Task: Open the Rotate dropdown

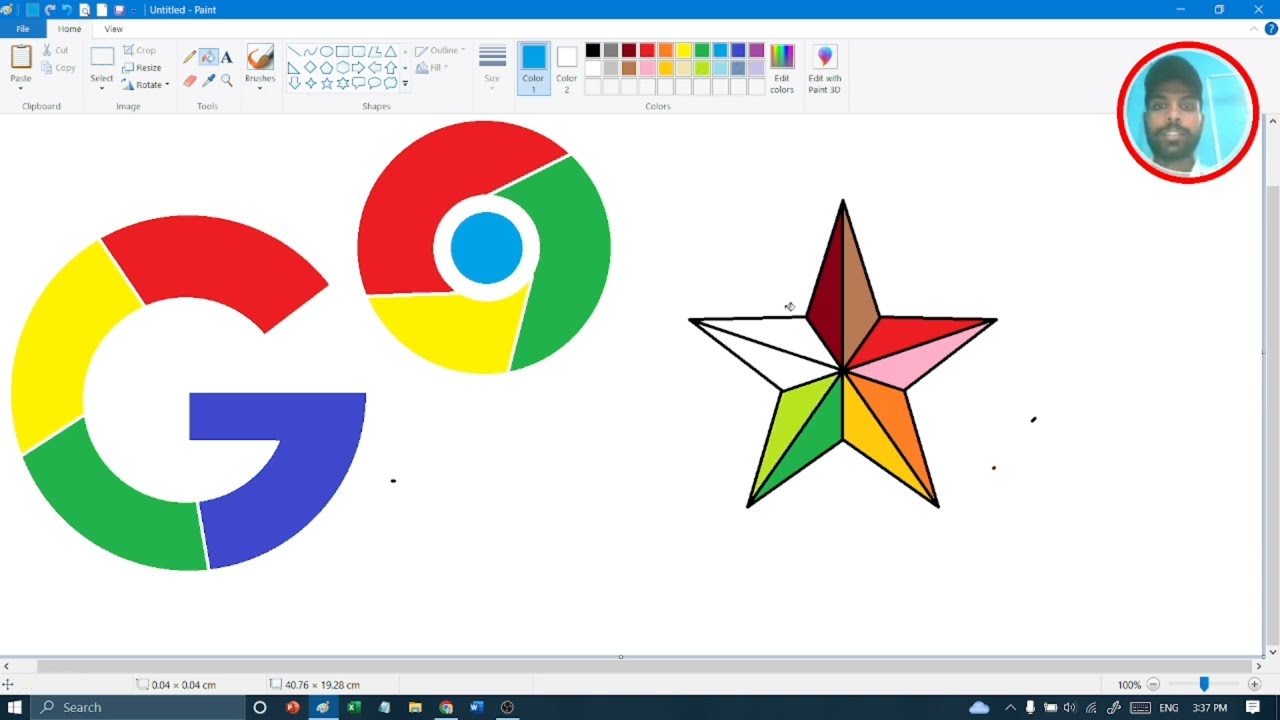Action: tap(146, 85)
